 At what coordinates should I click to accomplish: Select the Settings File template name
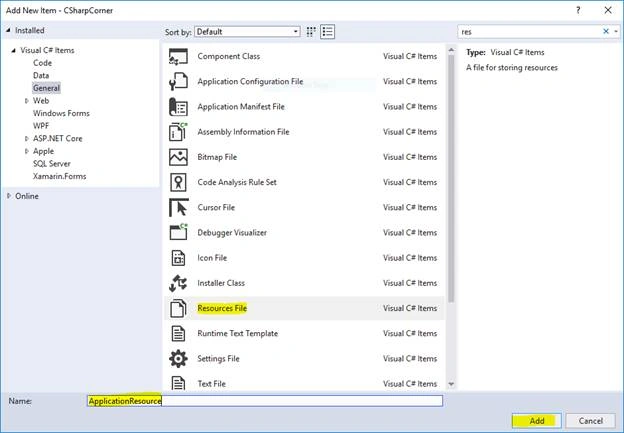(218, 359)
